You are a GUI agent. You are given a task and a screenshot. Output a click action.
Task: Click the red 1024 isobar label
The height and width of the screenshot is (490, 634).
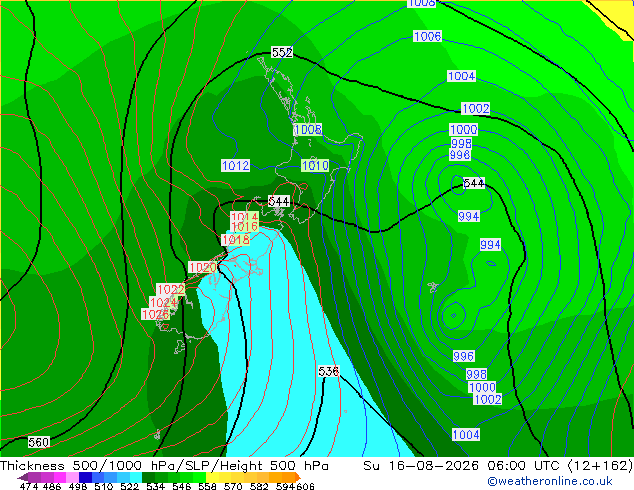163,302
